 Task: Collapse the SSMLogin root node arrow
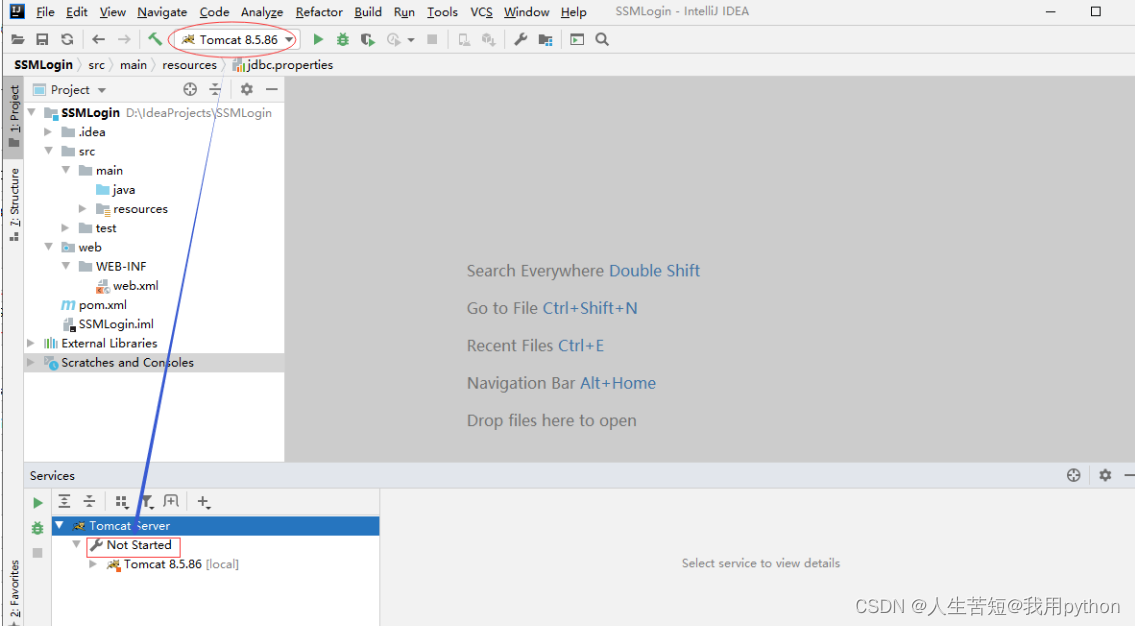(31, 112)
